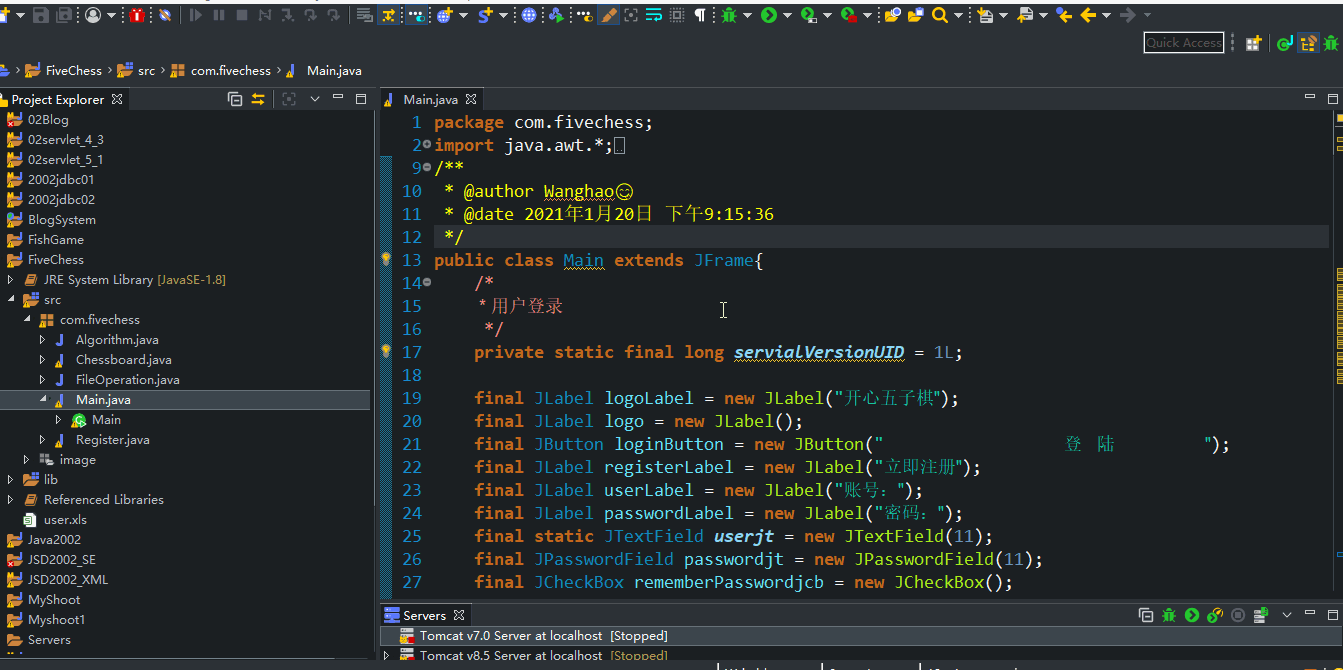Click src in the breadcrumb bar
The width and height of the screenshot is (1343, 670).
tap(146, 71)
